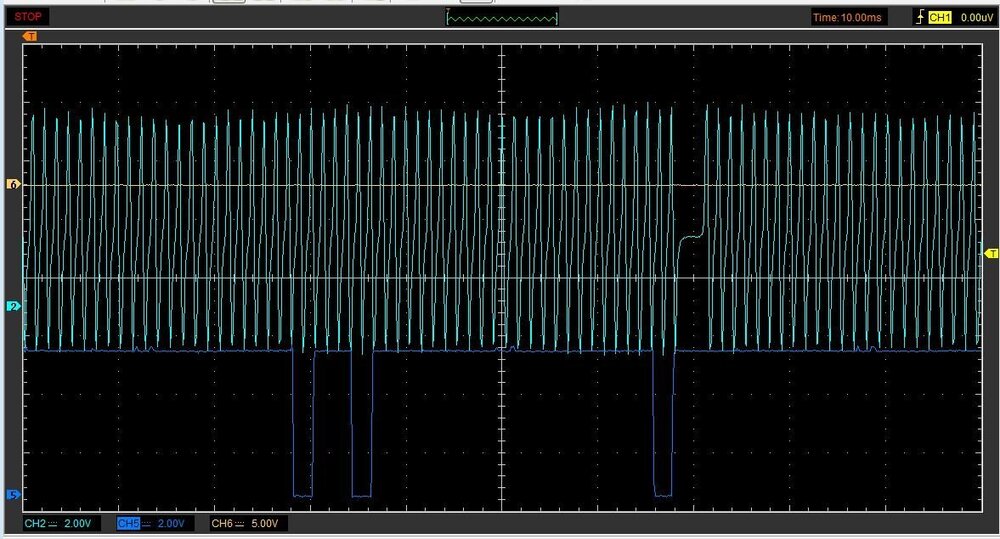The width and height of the screenshot is (1000, 539).
Task: Click the orange horizontal trigger position marker
Action: click(30, 36)
